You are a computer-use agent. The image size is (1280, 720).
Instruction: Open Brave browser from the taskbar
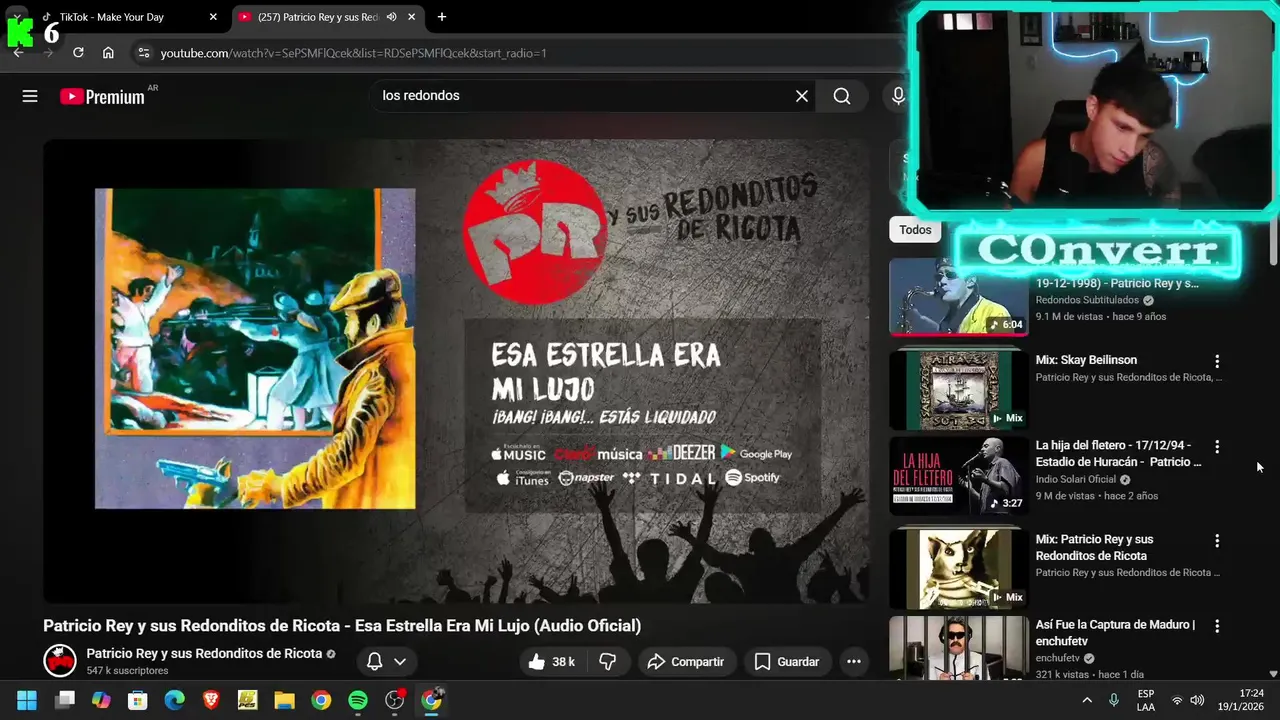(x=211, y=701)
